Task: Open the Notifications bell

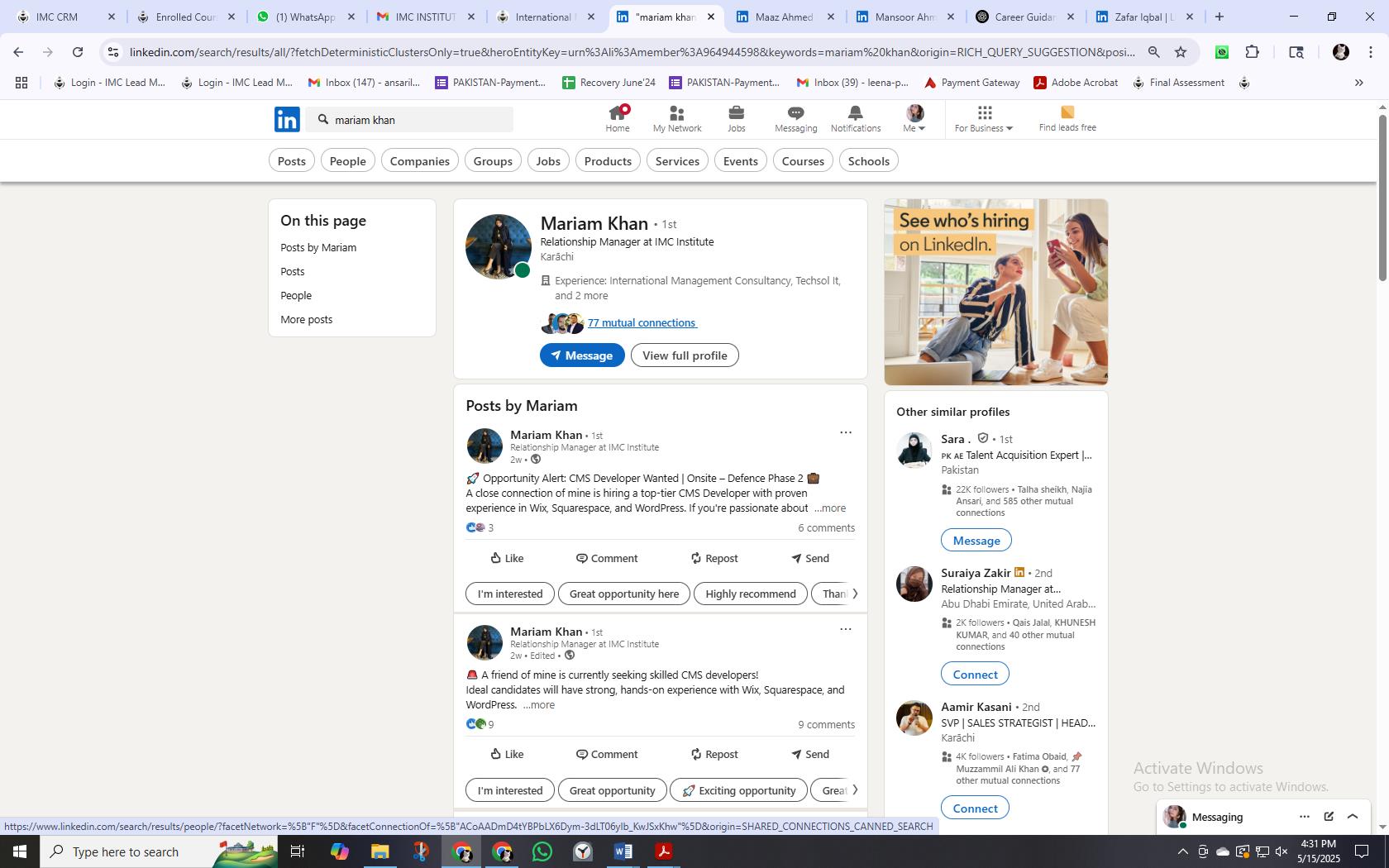Action: pyautogui.click(x=855, y=118)
